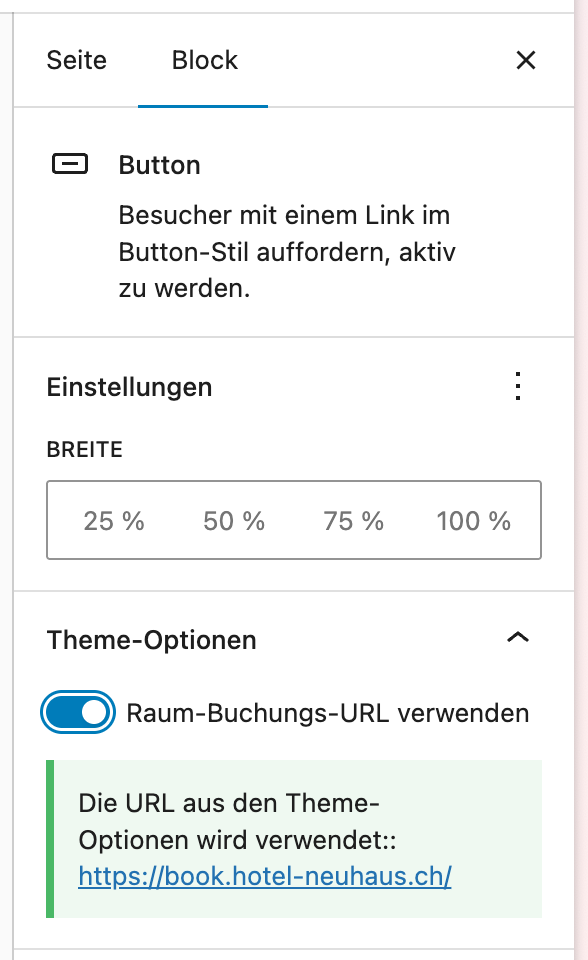The height and width of the screenshot is (960, 588).
Task: Select the Block tab
Action: pos(203,60)
